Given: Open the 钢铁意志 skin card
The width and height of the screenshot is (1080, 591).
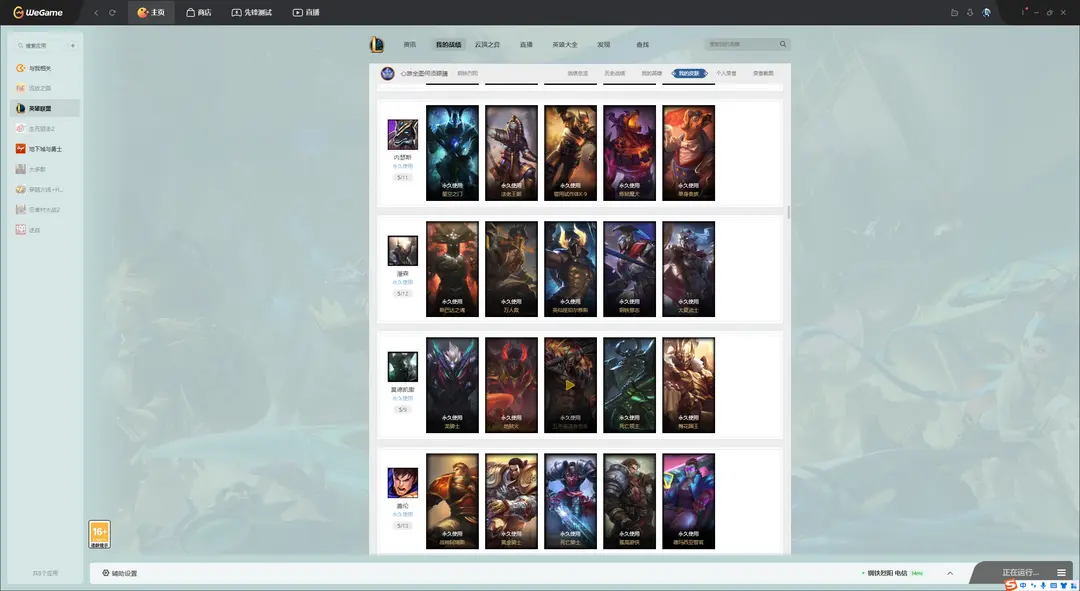Looking at the screenshot, I should pos(630,269).
